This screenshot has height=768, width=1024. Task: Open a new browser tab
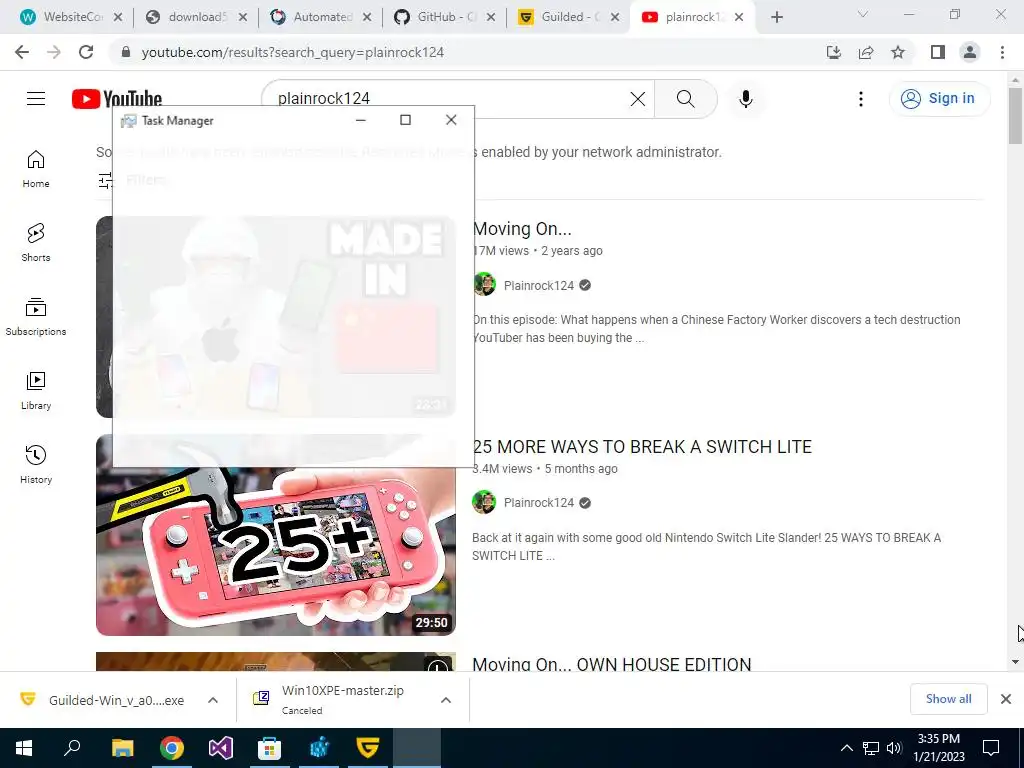[x=776, y=17]
